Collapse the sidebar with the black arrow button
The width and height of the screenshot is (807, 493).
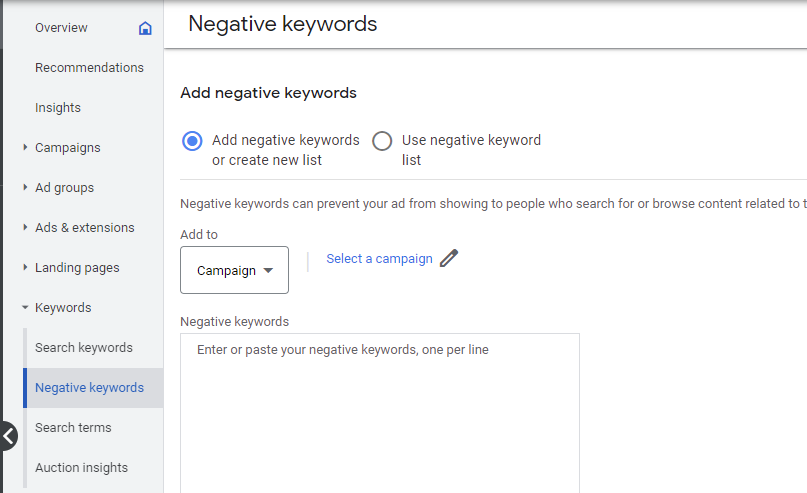click(x=9, y=436)
